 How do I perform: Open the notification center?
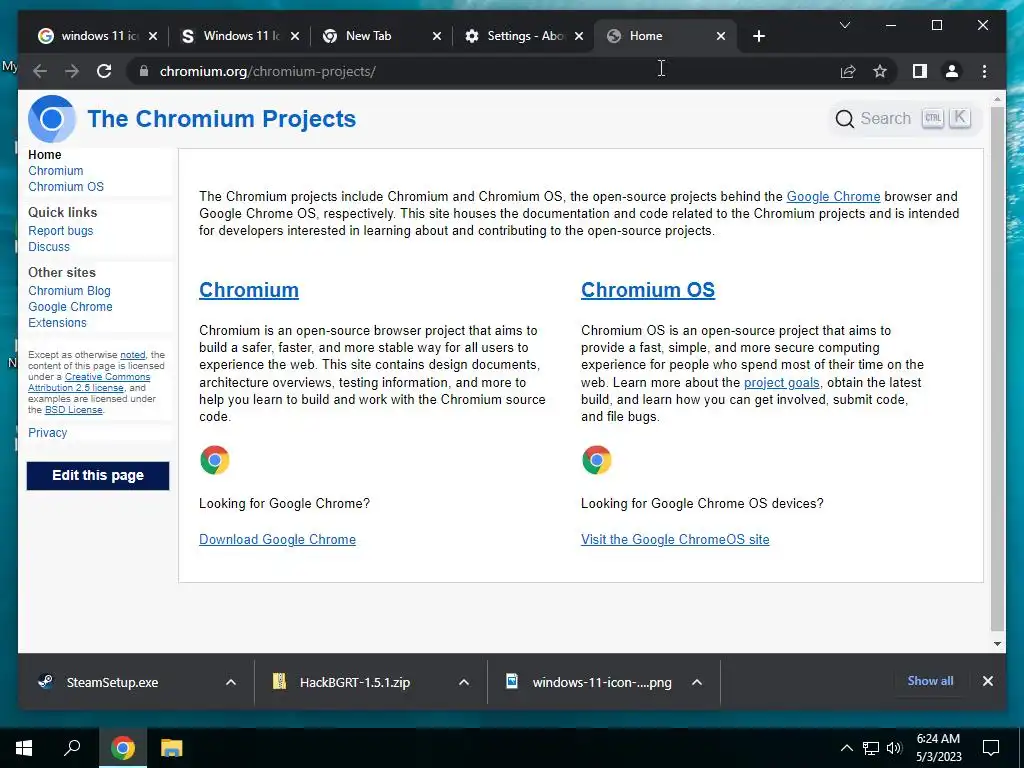tap(991, 748)
